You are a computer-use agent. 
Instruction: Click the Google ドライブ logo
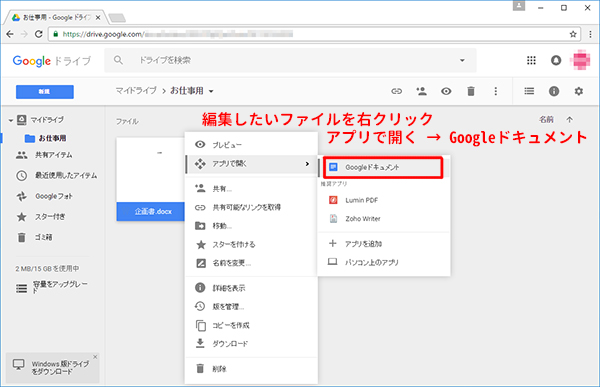(52, 61)
